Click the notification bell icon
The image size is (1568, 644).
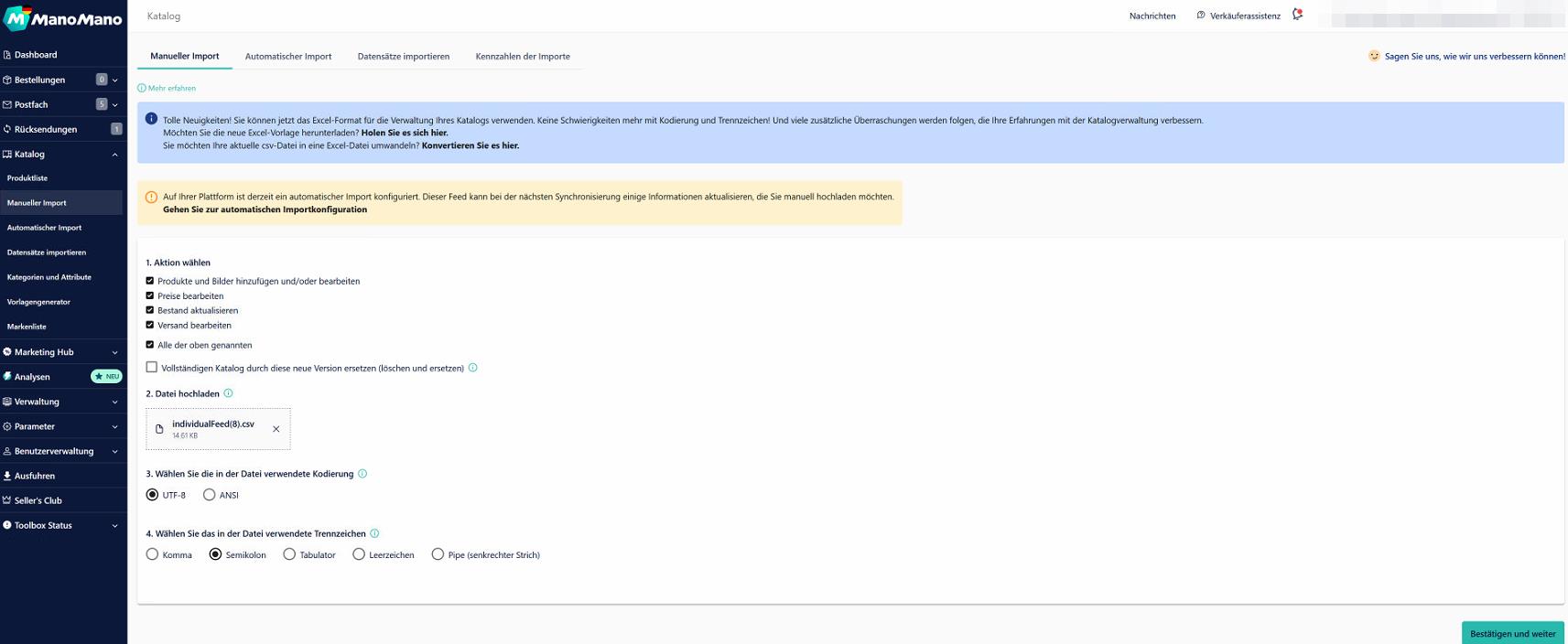(1297, 15)
